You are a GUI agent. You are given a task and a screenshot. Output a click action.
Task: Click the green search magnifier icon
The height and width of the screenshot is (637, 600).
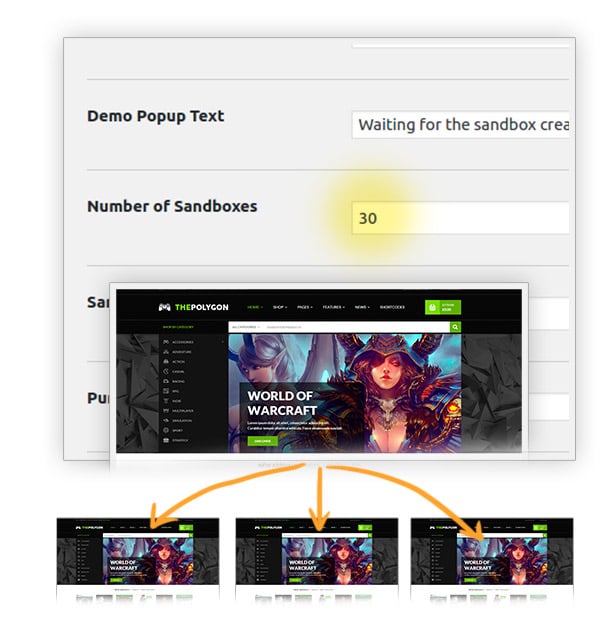(455, 327)
